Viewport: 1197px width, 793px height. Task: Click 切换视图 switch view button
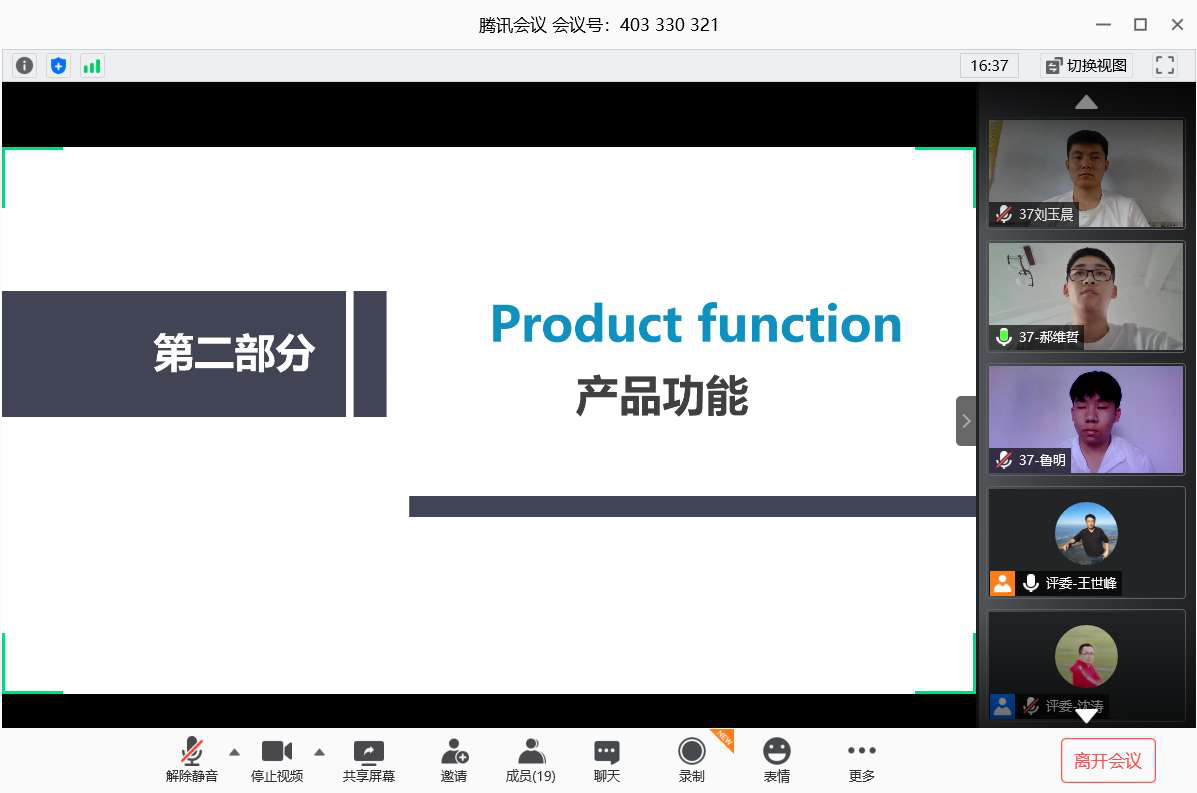(1087, 66)
